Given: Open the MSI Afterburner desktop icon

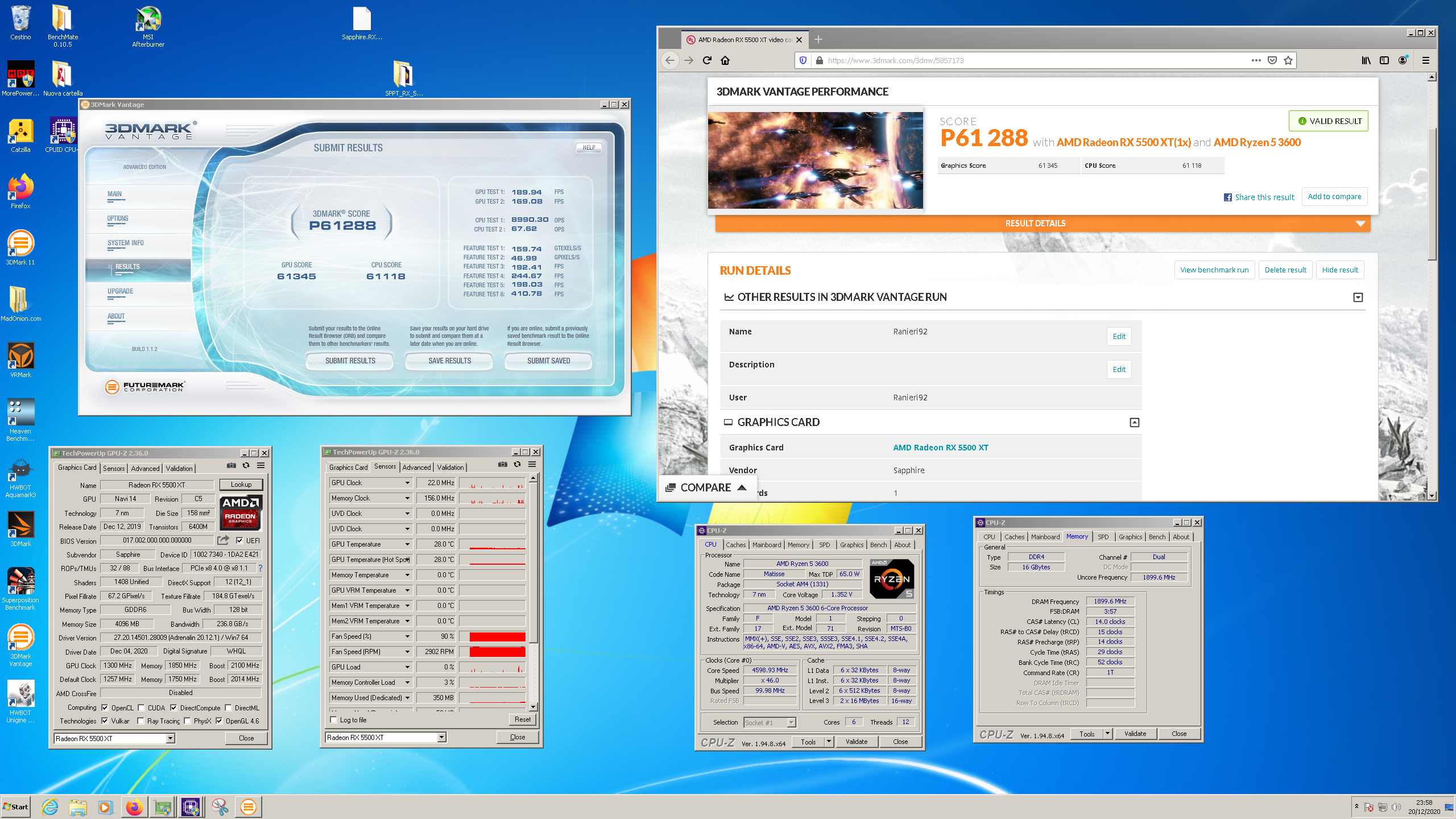Looking at the screenshot, I should [148, 26].
